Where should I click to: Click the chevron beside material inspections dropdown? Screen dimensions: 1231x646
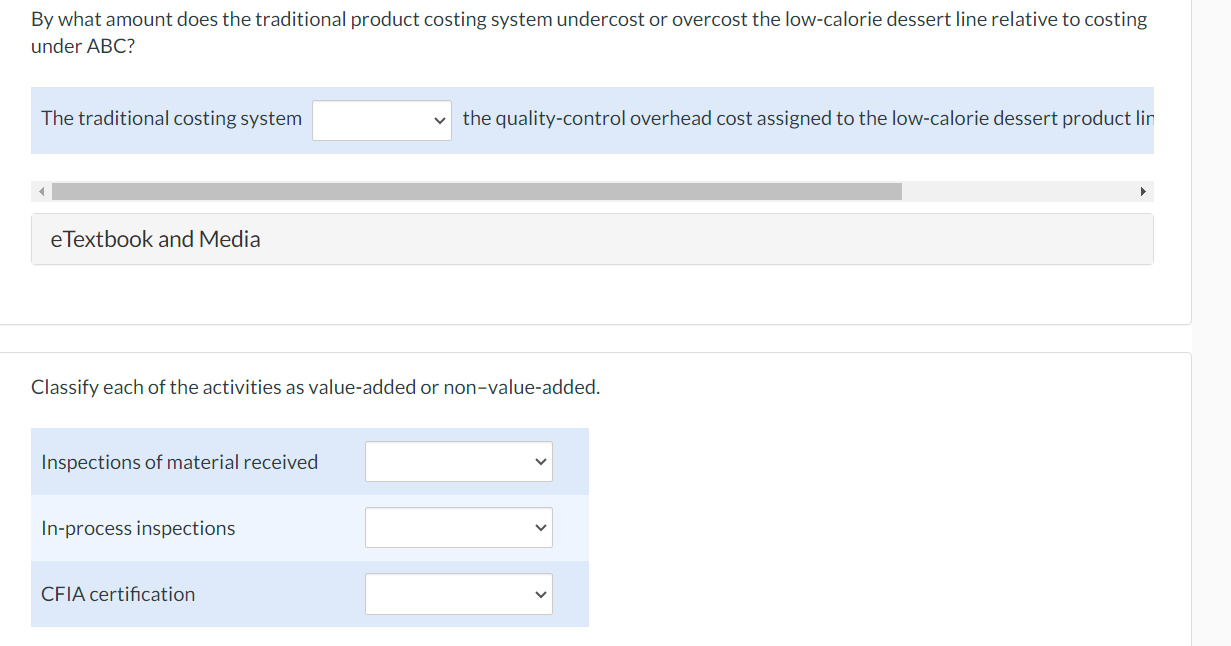click(x=540, y=461)
